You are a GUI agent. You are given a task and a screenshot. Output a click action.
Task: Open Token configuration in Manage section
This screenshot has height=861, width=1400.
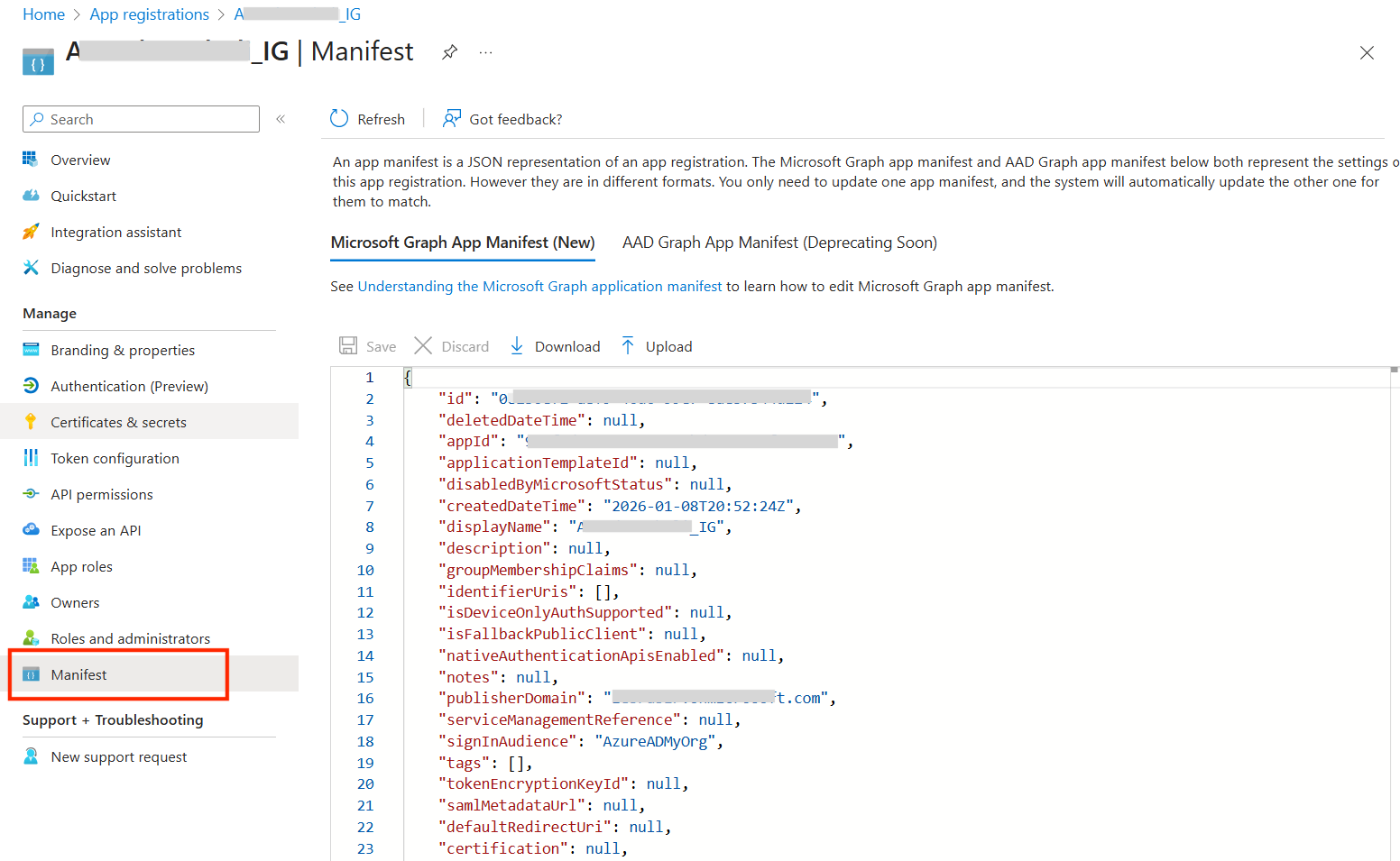(x=115, y=458)
